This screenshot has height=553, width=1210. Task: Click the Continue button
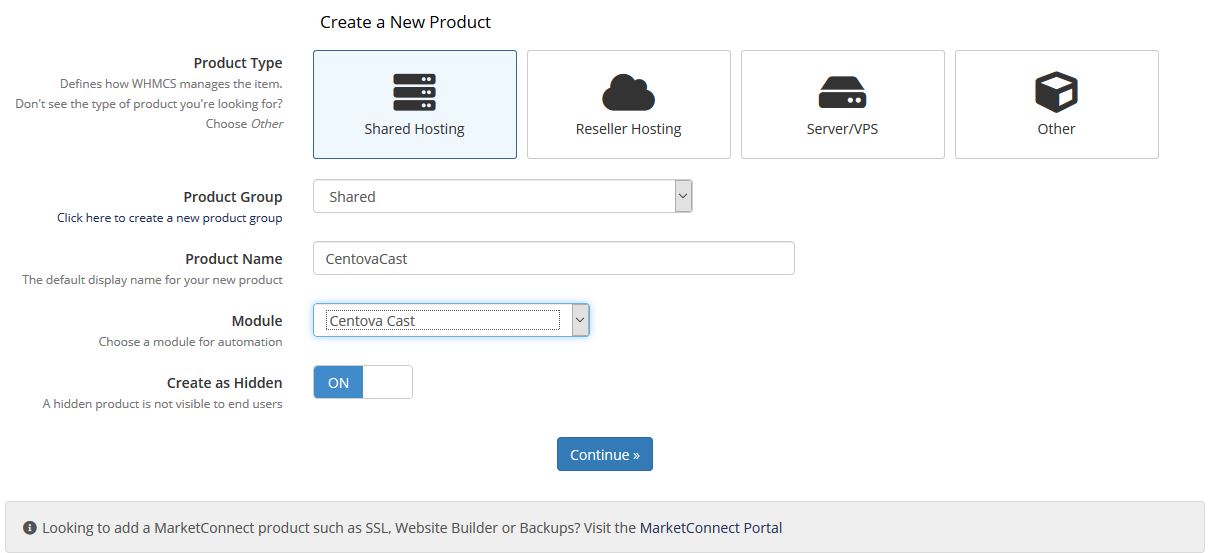pos(605,454)
